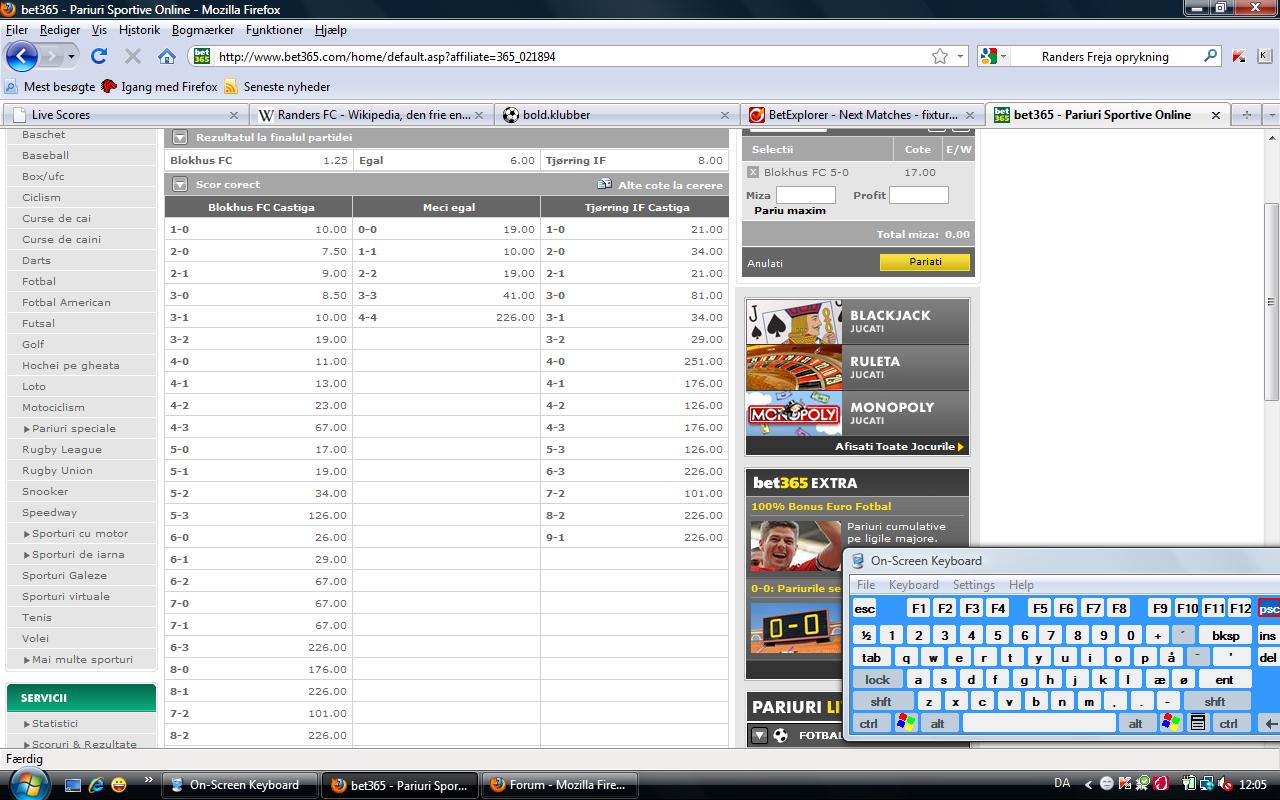Switch to the bold.klubber tab

click(x=617, y=115)
